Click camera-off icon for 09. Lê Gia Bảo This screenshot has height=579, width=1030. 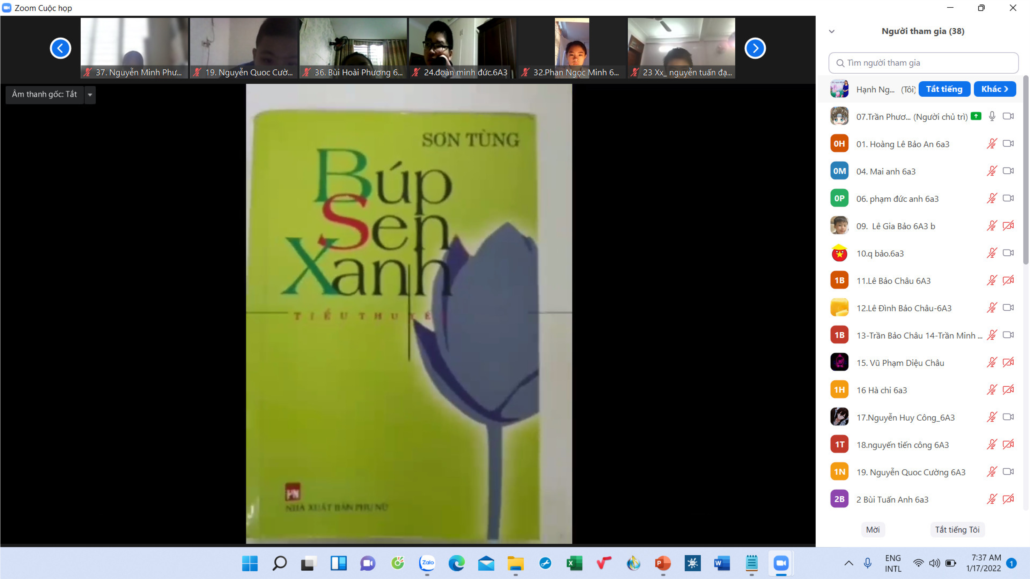pos(1008,226)
